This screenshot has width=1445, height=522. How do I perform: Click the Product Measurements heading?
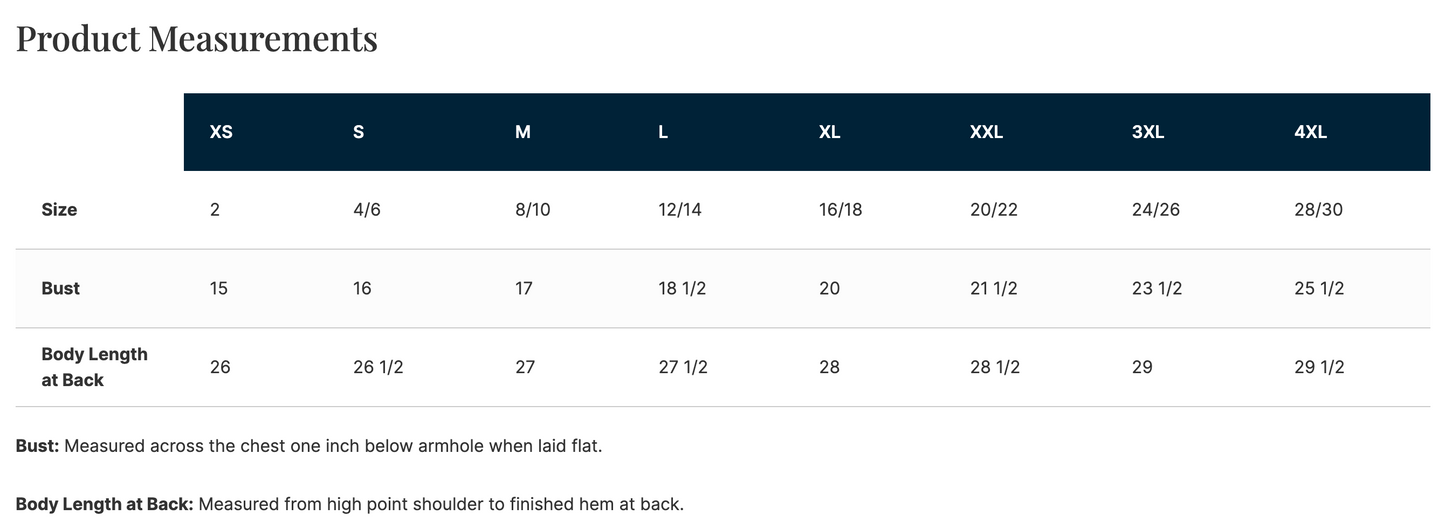(x=197, y=39)
